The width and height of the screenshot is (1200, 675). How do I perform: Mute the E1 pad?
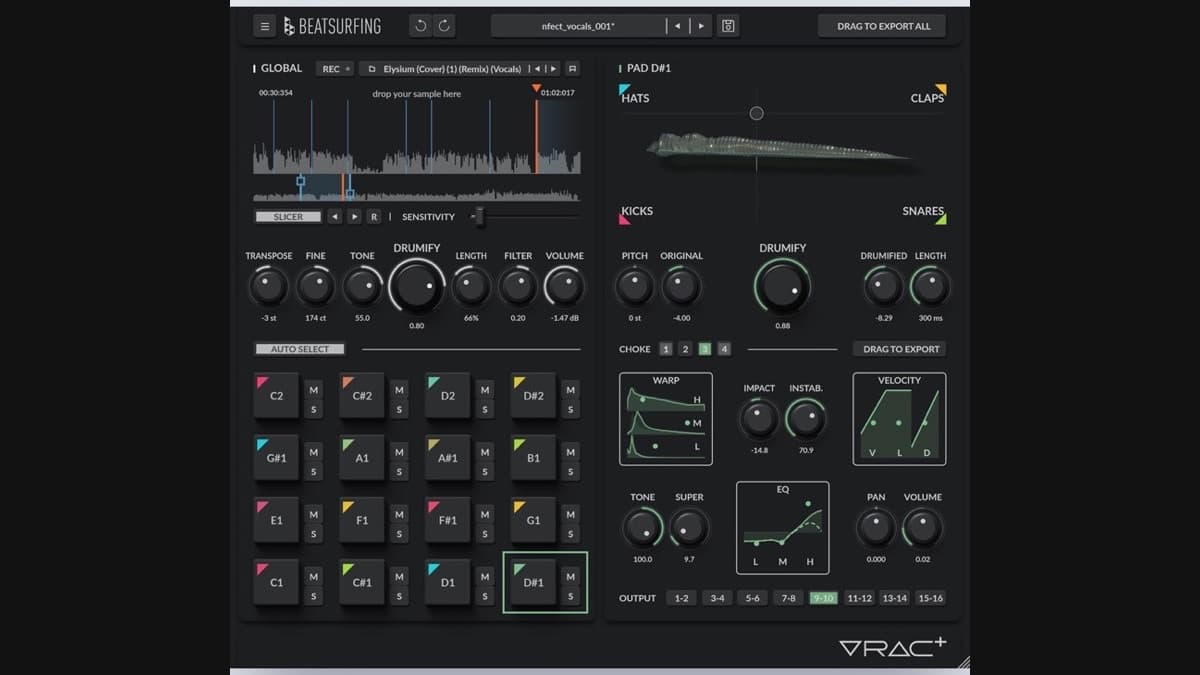[313, 514]
